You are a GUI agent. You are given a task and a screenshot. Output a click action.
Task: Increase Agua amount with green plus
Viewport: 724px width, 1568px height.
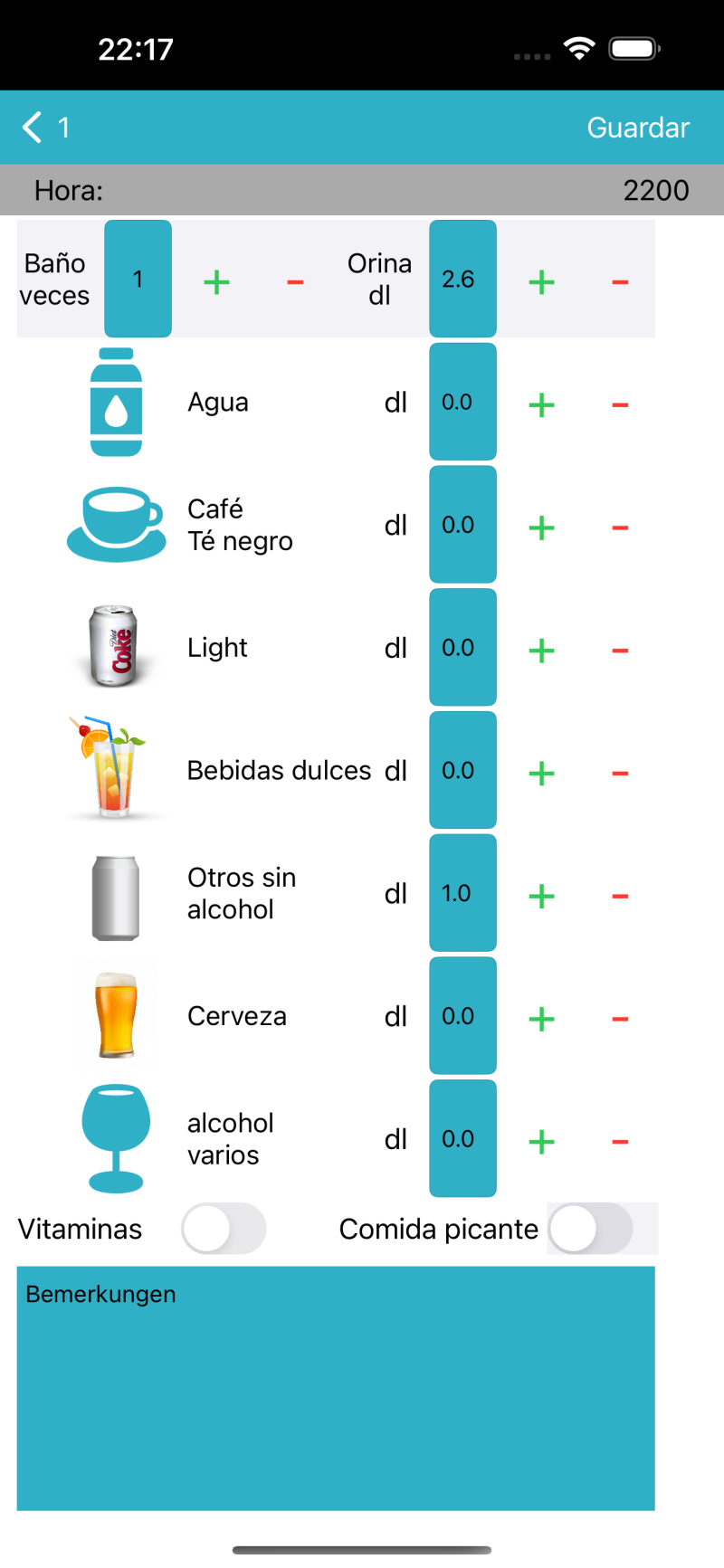tap(541, 404)
